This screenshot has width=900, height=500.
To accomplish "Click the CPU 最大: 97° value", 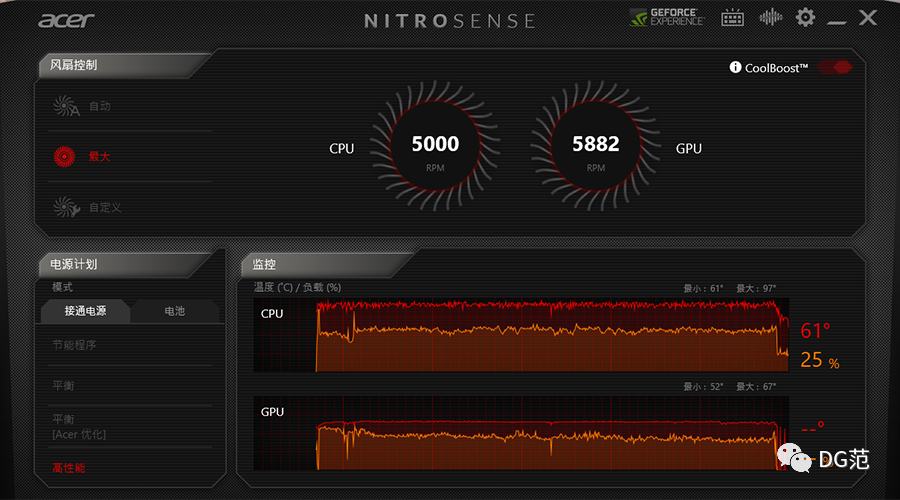I will [x=756, y=288].
